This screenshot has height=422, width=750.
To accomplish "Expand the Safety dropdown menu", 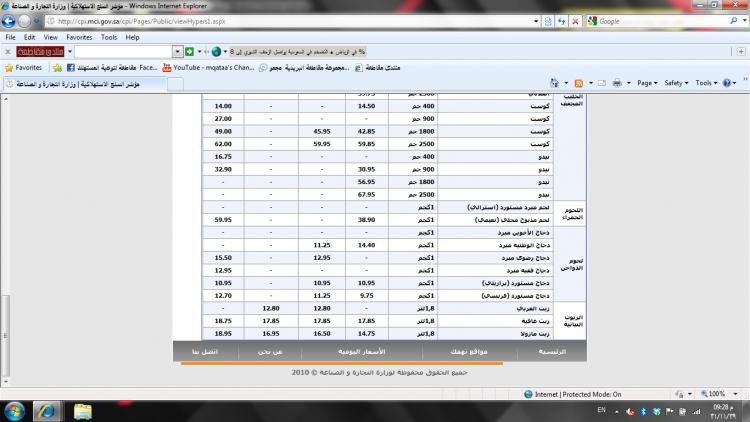I will point(677,83).
